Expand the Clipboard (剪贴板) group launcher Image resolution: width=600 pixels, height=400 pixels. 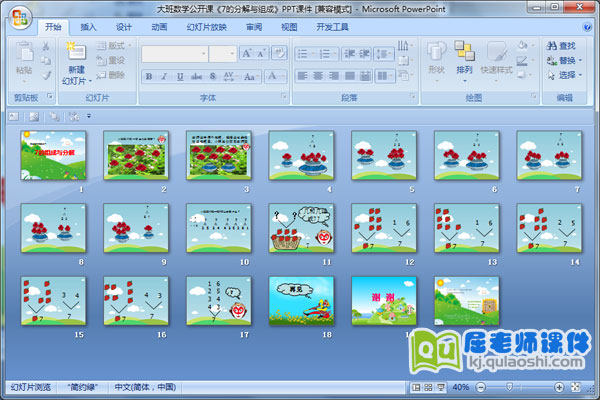49,98
